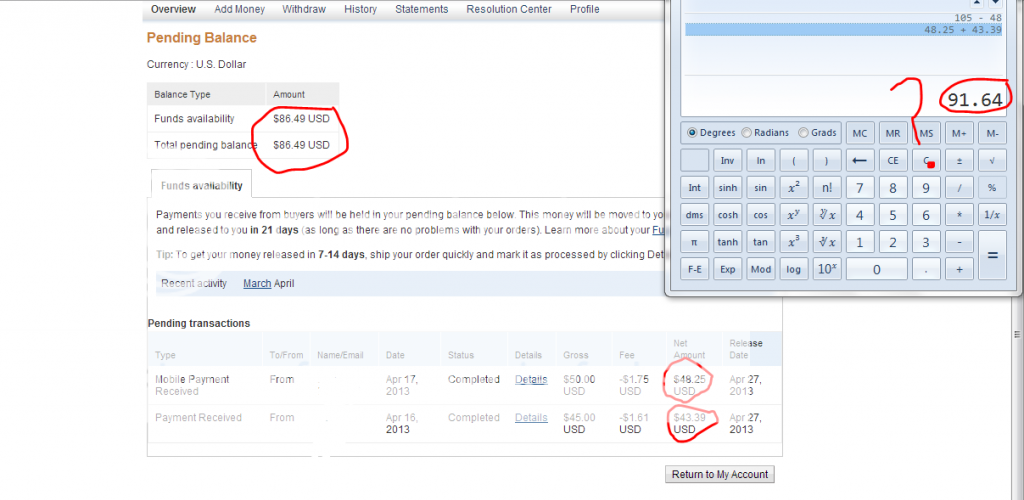Choose the Grads angle mode
The width and height of the screenshot is (1024, 500).
[803, 133]
